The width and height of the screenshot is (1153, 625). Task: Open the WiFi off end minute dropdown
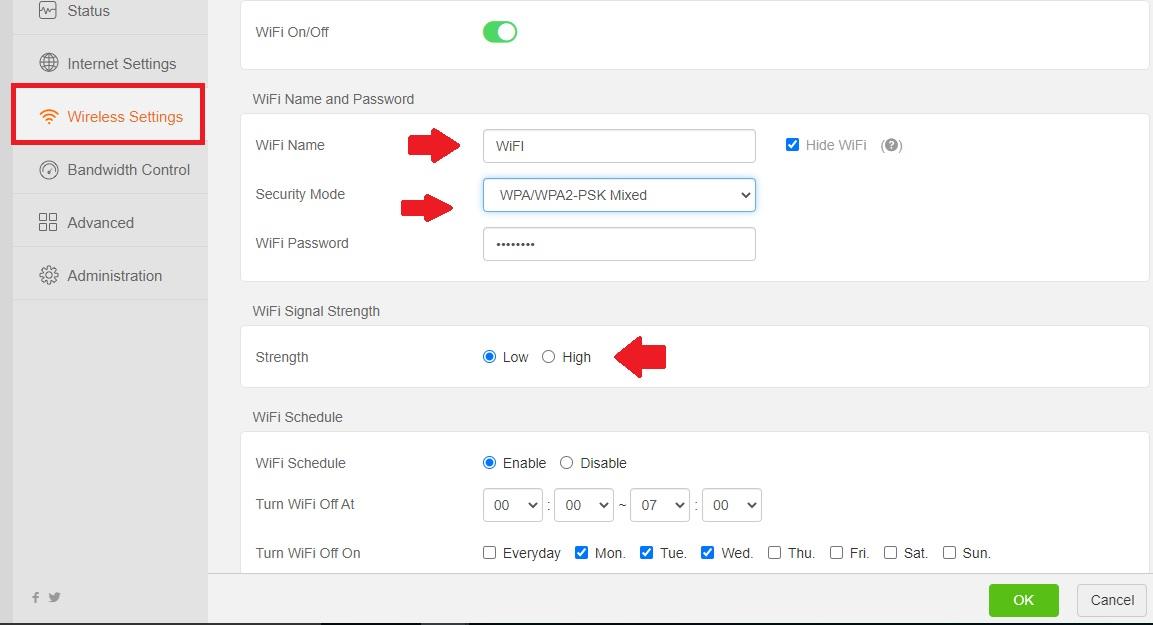click(x=732, y=505)
